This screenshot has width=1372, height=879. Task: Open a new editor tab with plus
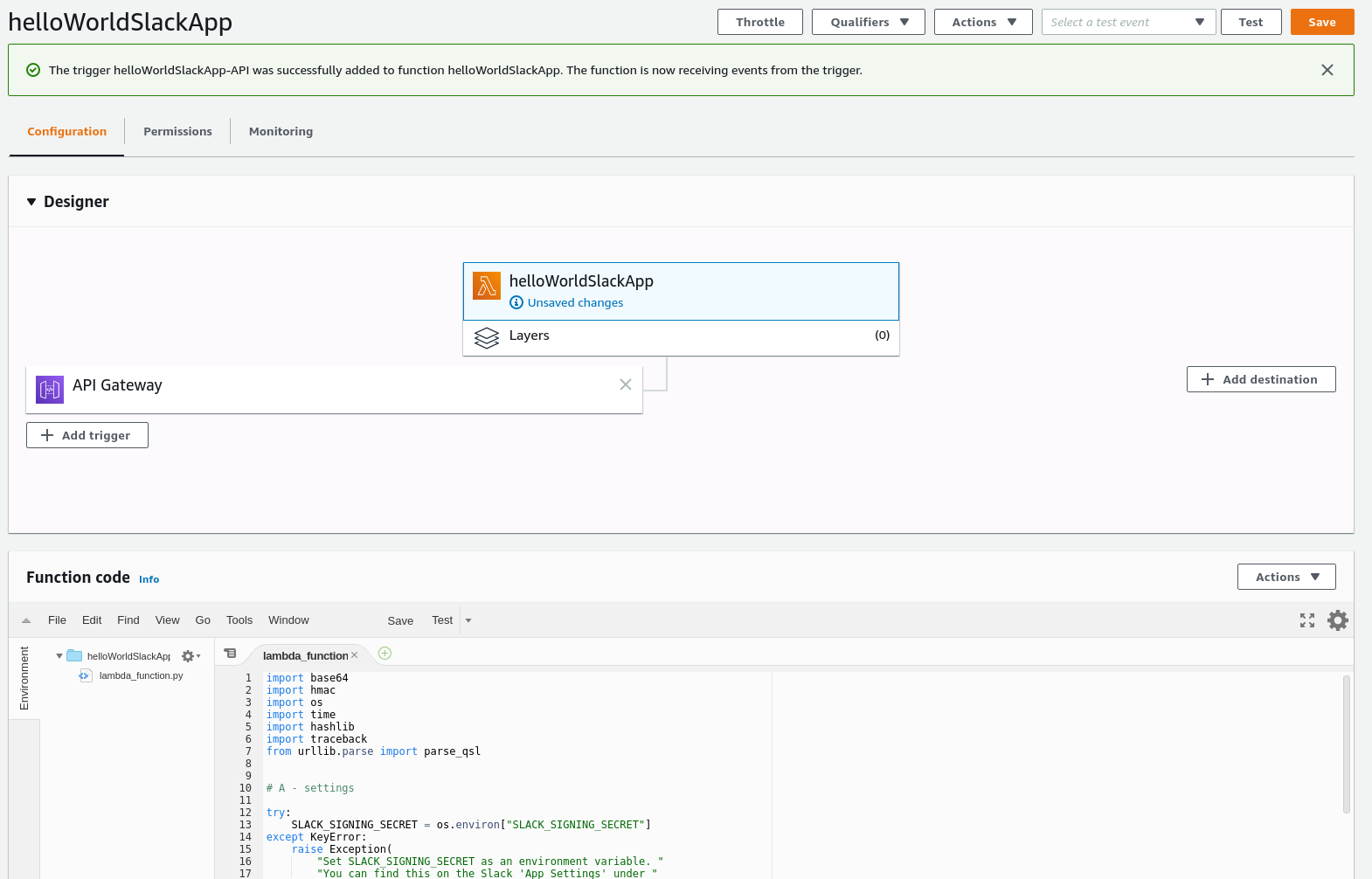[x=385, y=653]
